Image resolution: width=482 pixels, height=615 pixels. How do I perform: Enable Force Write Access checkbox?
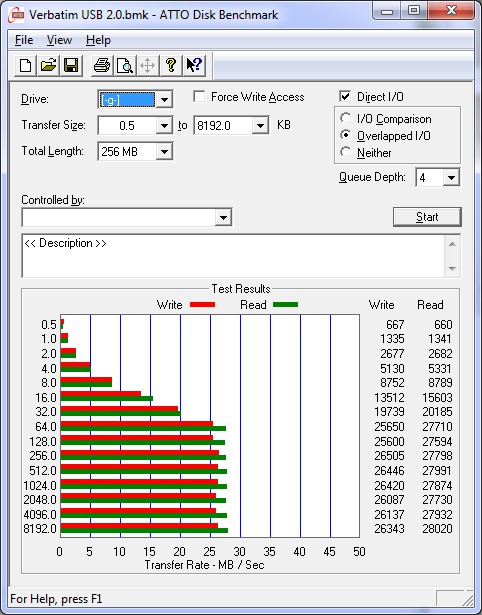199,96
